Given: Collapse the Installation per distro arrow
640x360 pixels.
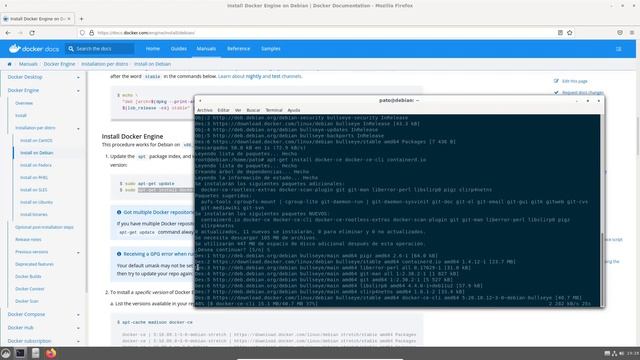Looking at the screenshot, I should point(78,129).
